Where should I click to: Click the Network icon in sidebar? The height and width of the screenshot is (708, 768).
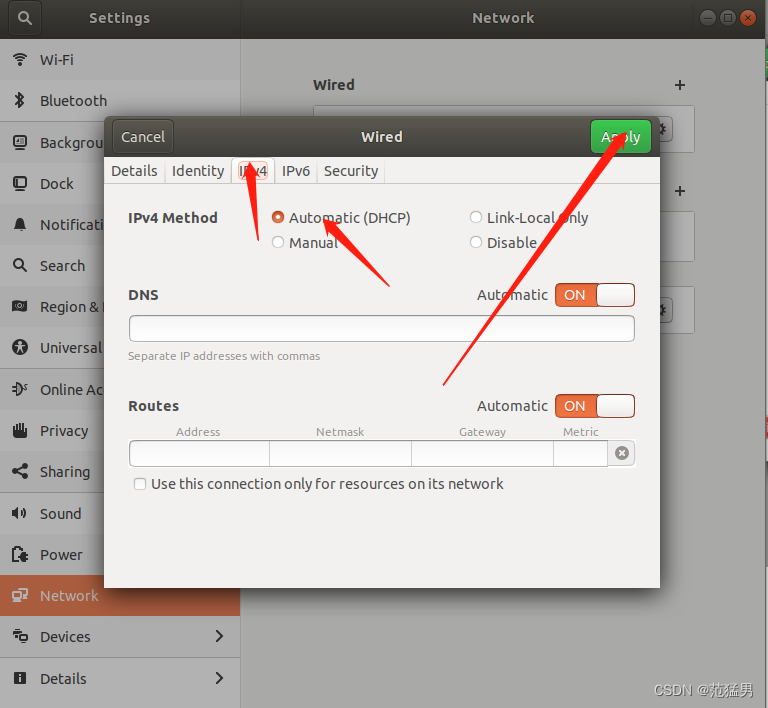click(x=20, y=595)
